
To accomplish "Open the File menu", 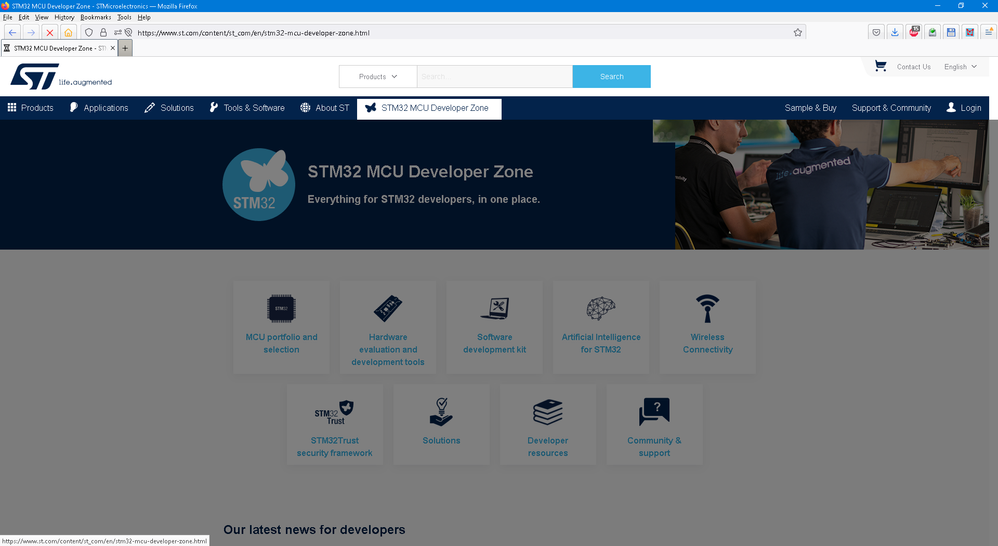I will point(8,17).
